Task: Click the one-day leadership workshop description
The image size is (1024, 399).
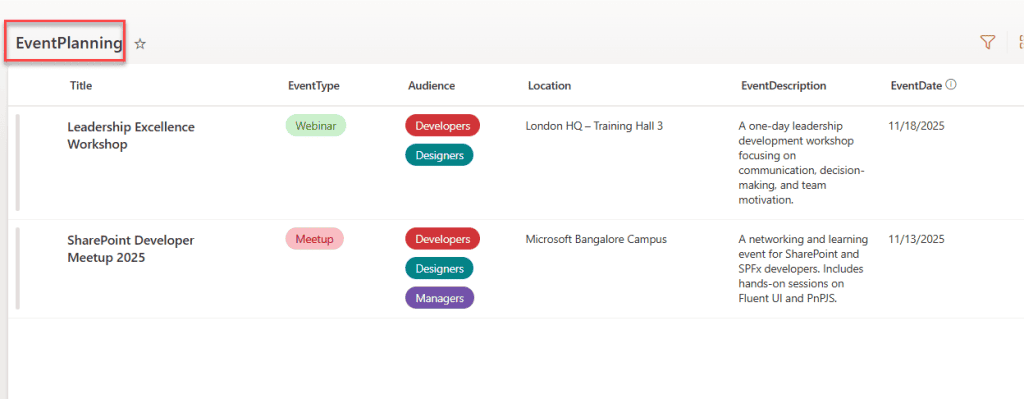Action: coord(802,163)
